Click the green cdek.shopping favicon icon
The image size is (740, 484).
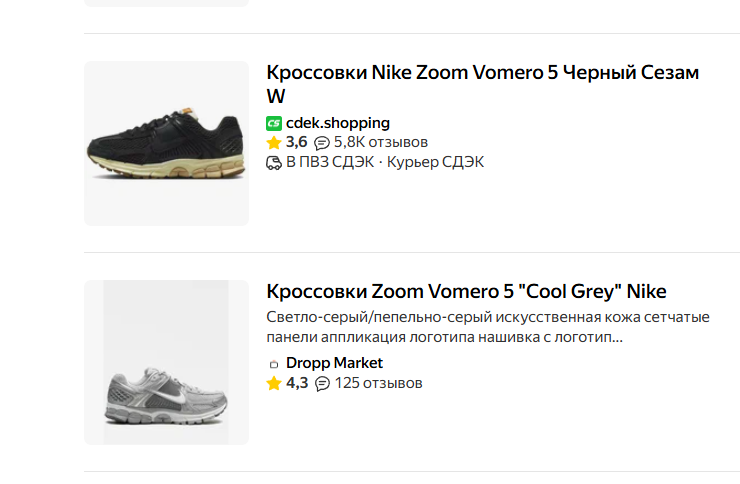click(274, 123)
